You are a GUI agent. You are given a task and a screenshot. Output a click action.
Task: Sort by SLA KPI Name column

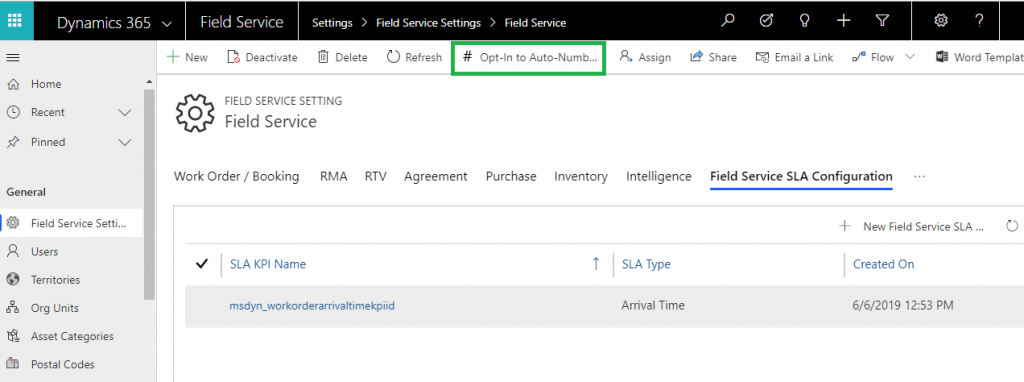coord(268,264)
